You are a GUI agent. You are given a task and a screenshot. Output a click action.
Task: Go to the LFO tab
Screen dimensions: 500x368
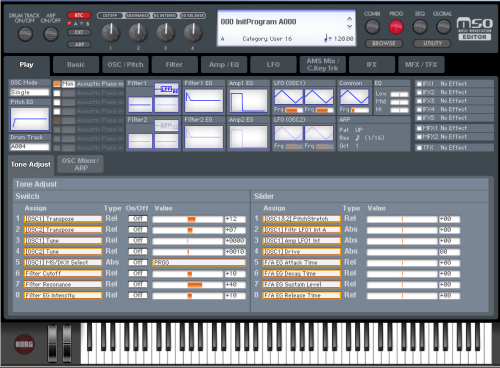click(x=273, y=65)
